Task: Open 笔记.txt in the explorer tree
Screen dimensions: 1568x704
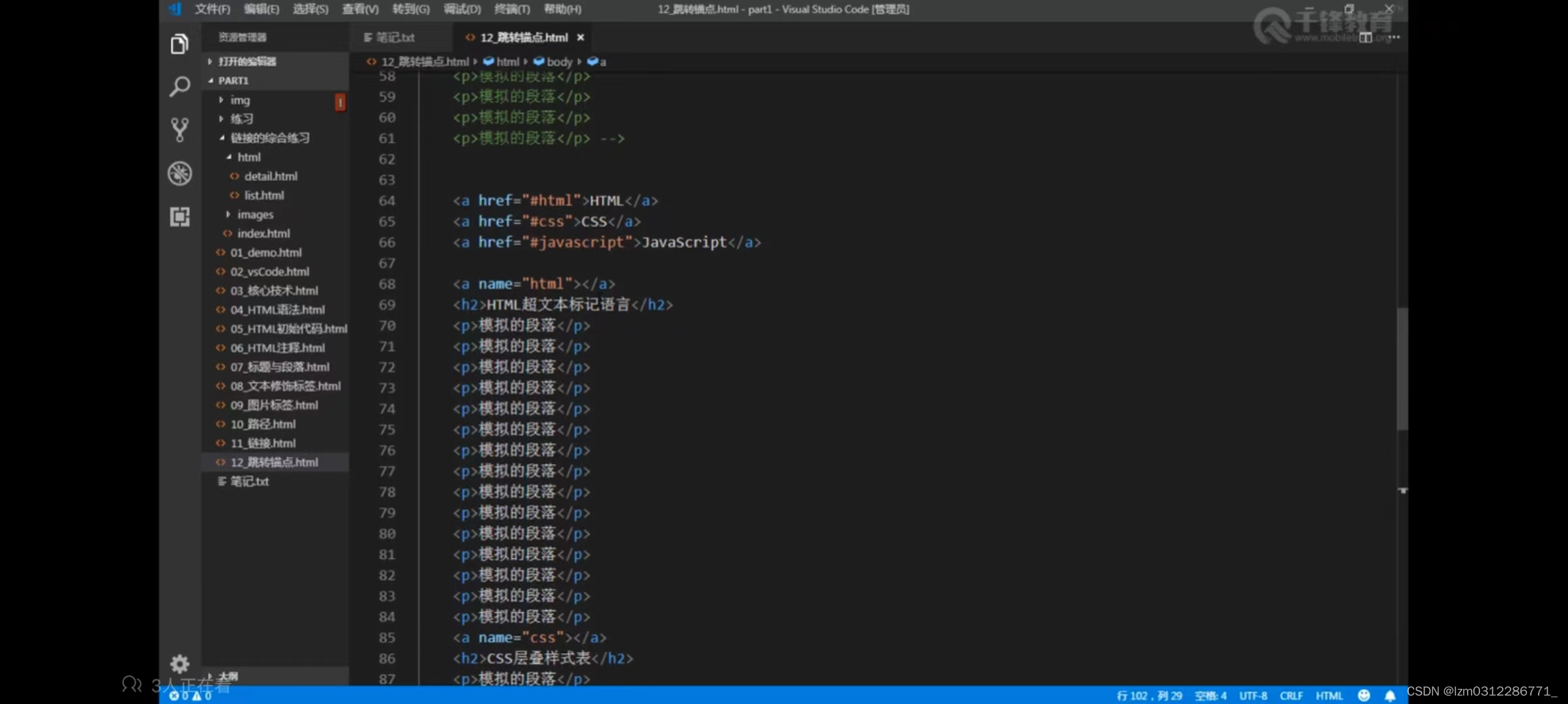Action: (276, 481)
